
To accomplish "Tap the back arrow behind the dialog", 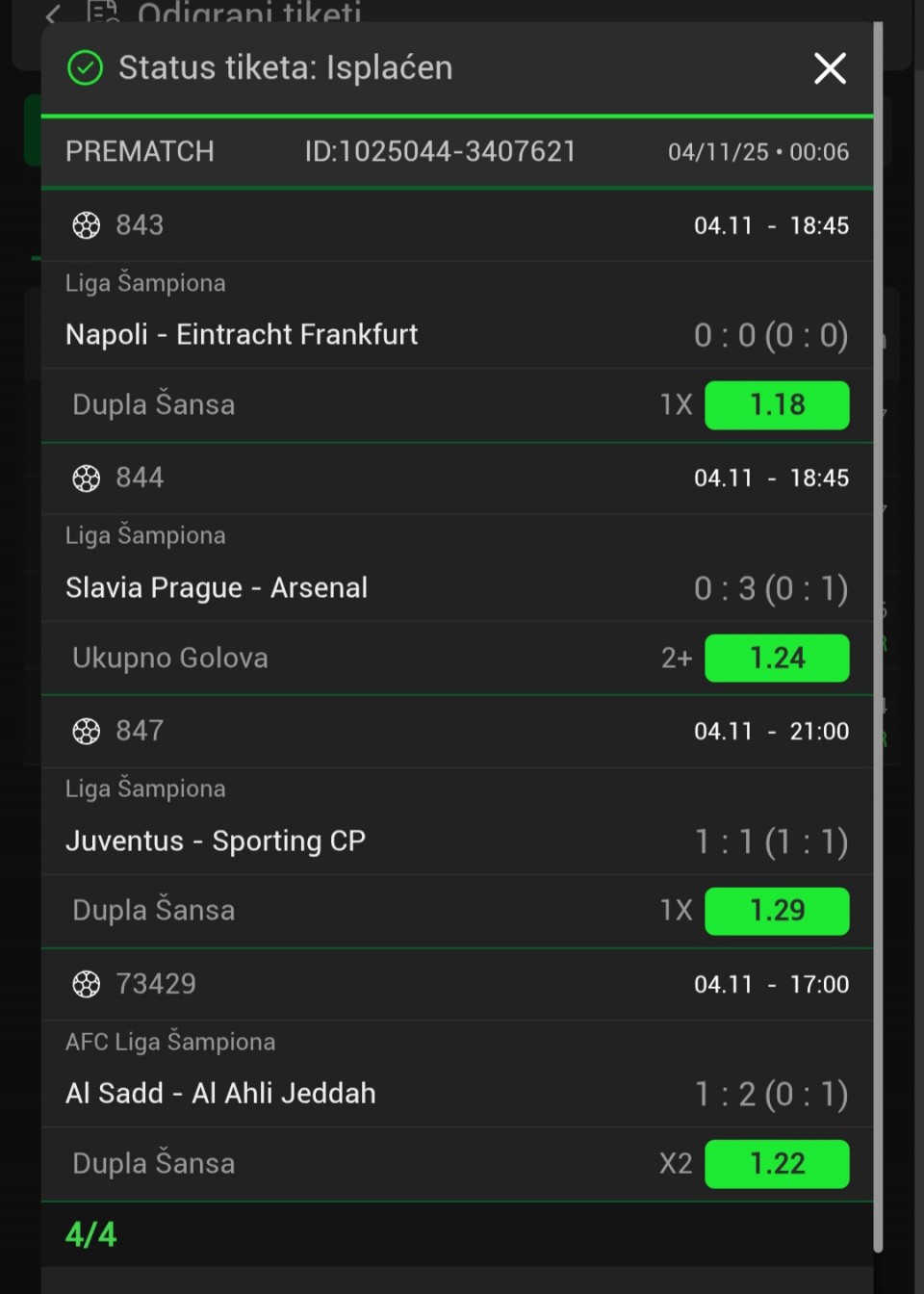I will (53, 13).
